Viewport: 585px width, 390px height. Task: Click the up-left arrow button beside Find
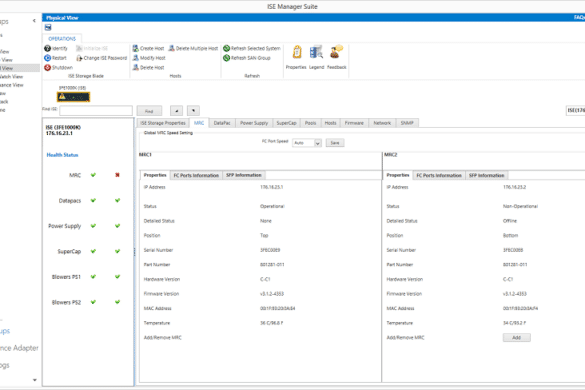coord(176,111)
